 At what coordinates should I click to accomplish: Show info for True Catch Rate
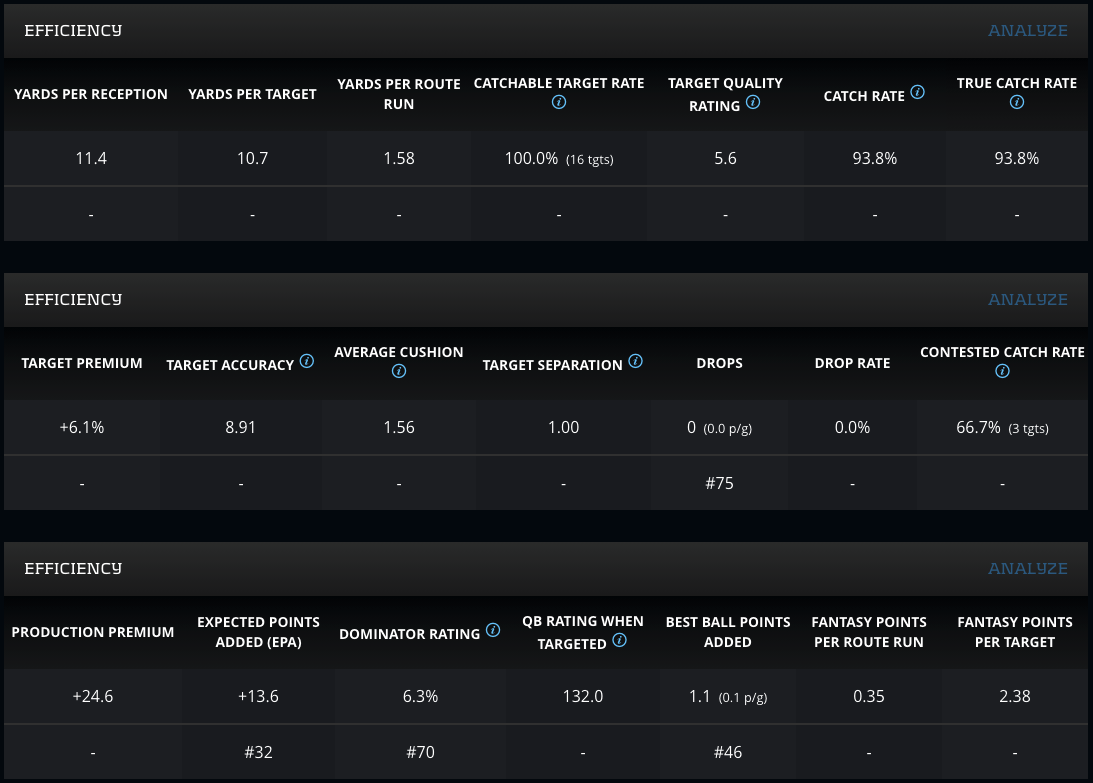1017,103
